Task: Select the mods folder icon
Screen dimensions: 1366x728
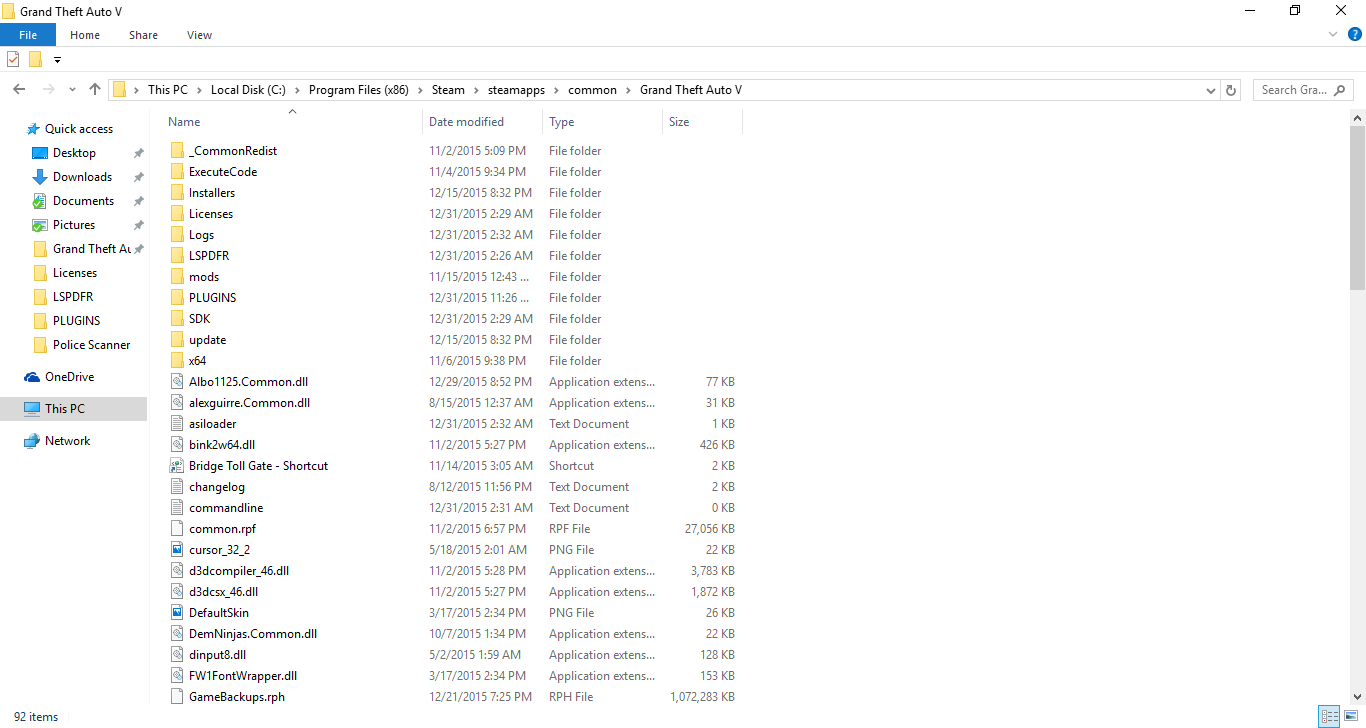Action: tap(177, 277)
